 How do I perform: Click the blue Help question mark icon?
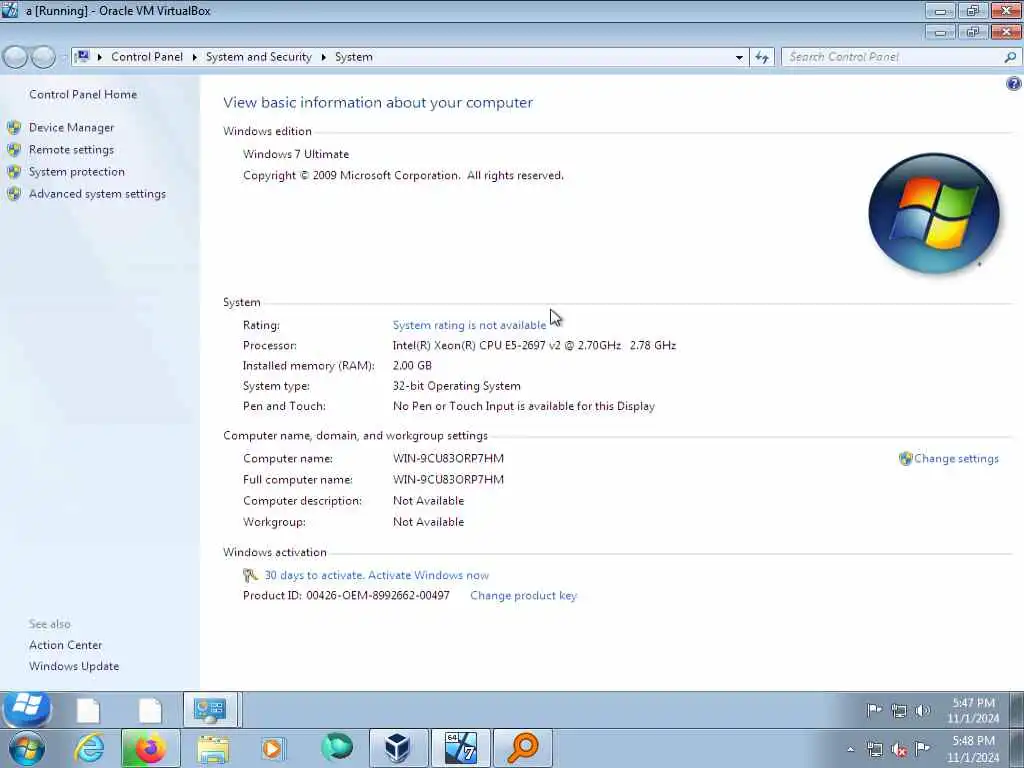[x=1014, y=84]
